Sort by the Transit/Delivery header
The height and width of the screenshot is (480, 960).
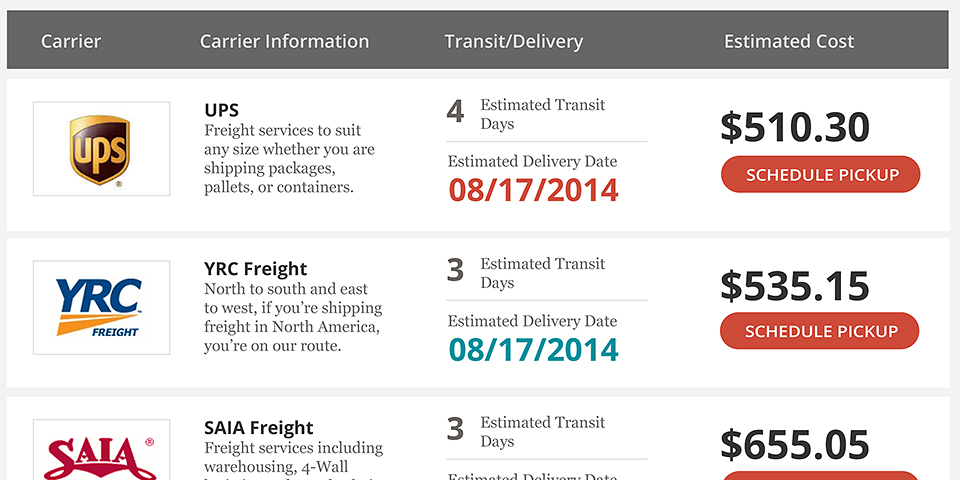(513, 42)
